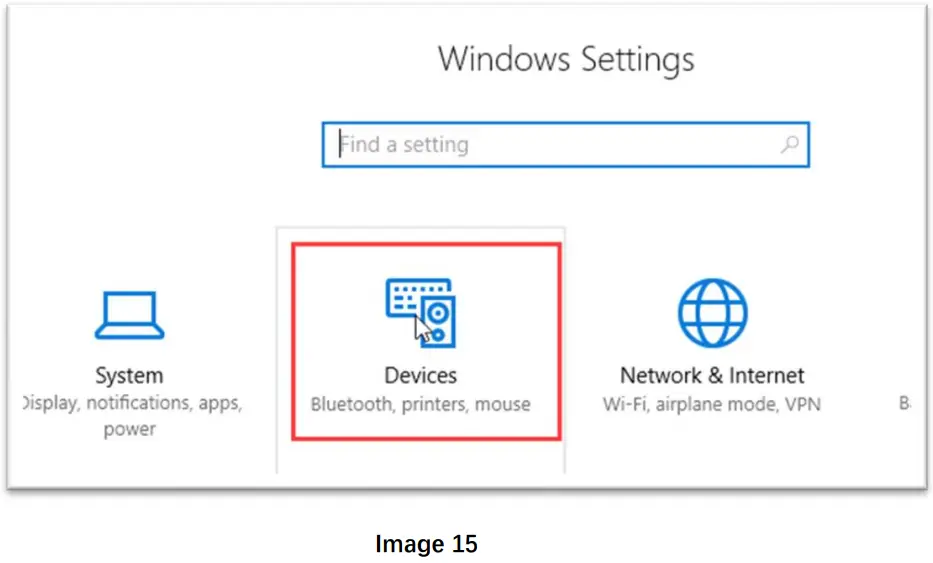Click the mouse pointer on the Devices icon
Viewport: 933px width, 563px height.
pyautogui.click(x=424, y=328)
